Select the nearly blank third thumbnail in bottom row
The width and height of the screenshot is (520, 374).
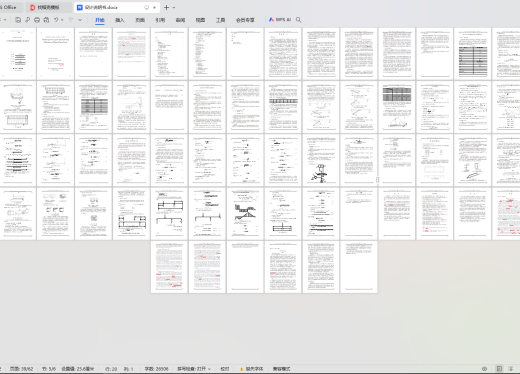pyautogui.click(x=245, y=267)
